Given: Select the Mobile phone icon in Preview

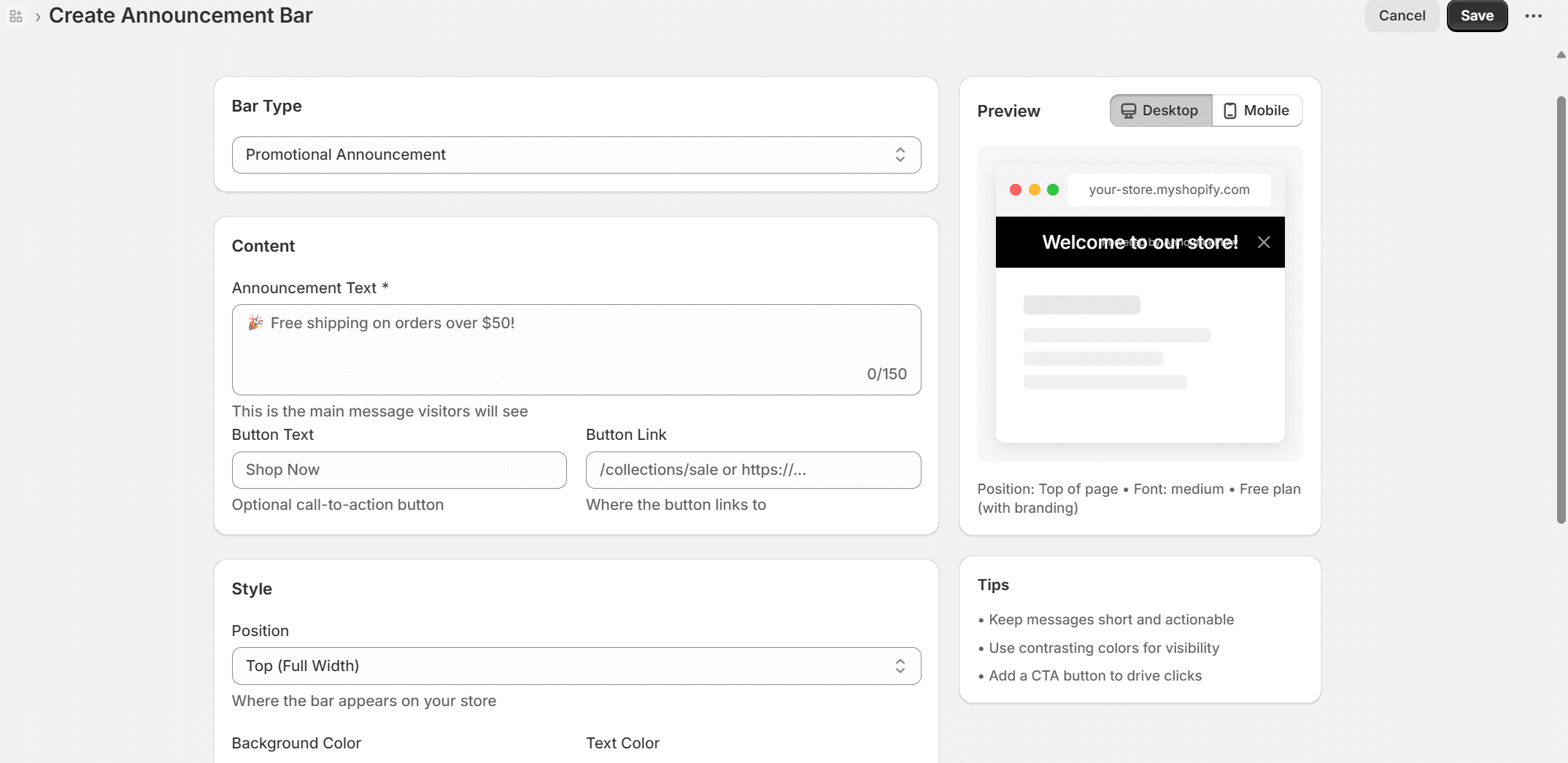Looking at the screenshot, I should 1230,110.
